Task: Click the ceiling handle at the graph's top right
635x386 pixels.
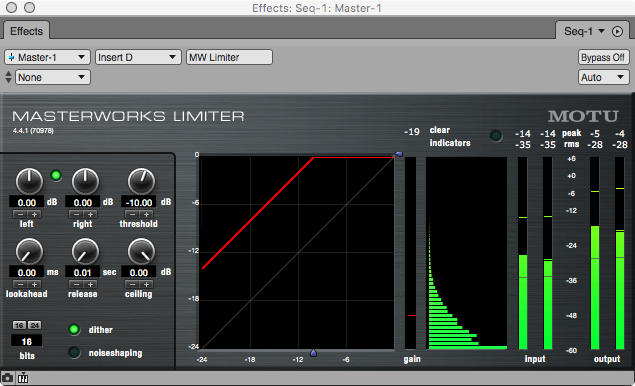Action: click(399, 154)
